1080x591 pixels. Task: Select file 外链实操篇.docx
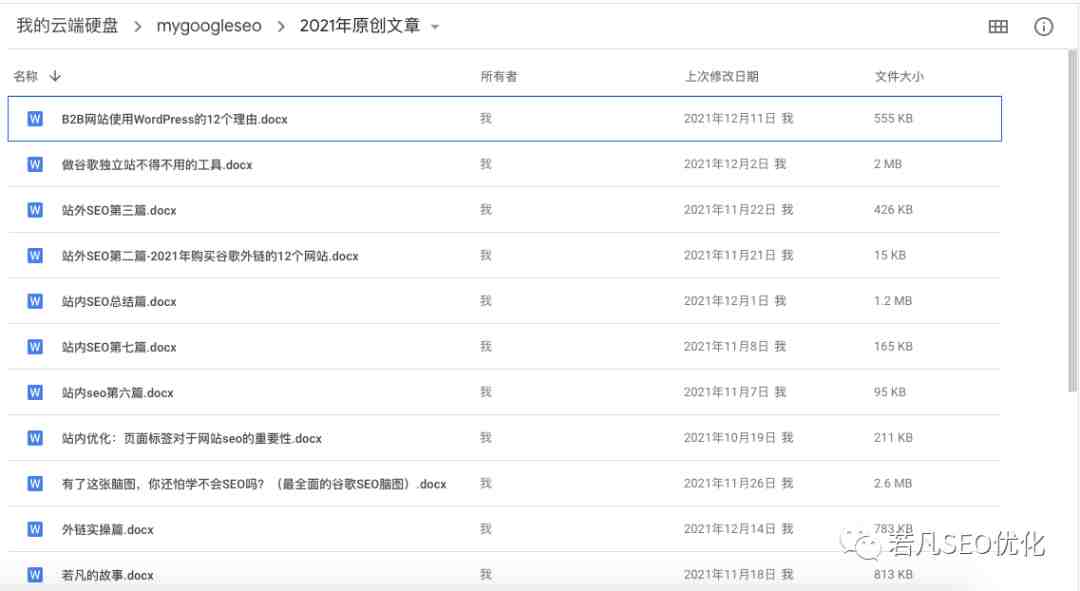tap(107, 530)
